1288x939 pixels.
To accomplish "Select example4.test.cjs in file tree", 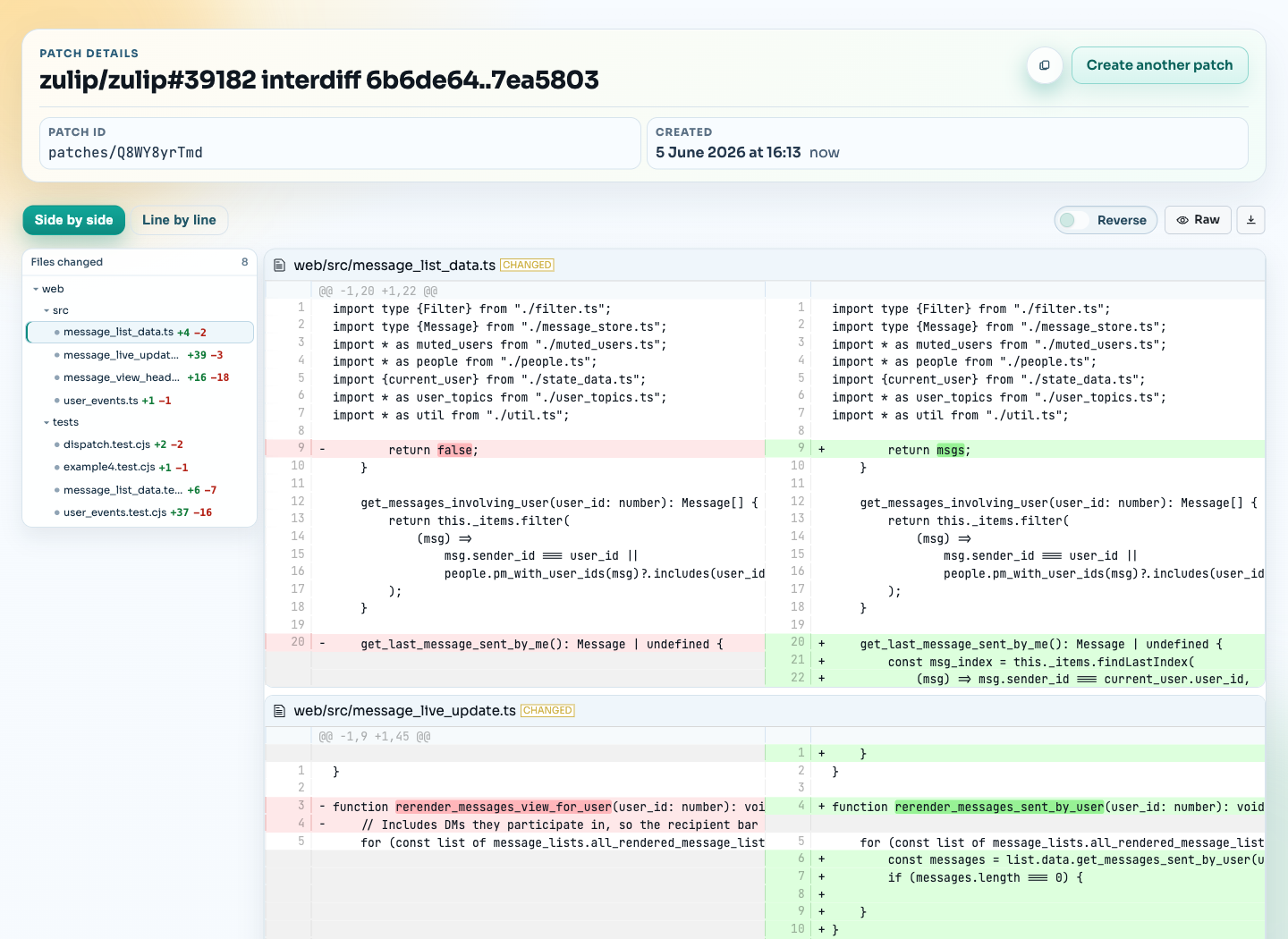I will pos(140,467).
